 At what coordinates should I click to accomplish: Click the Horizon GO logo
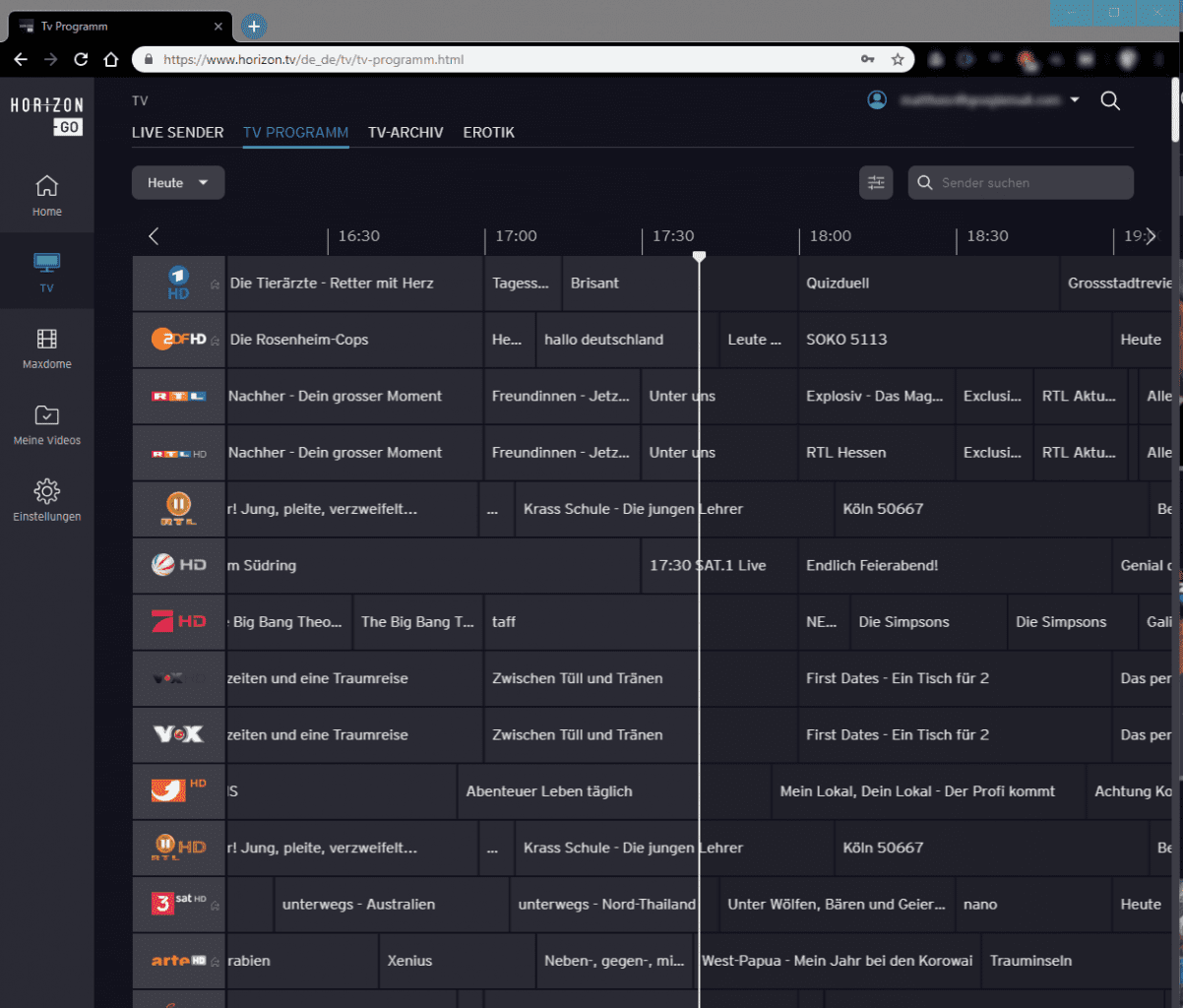(x=47, y=115)
